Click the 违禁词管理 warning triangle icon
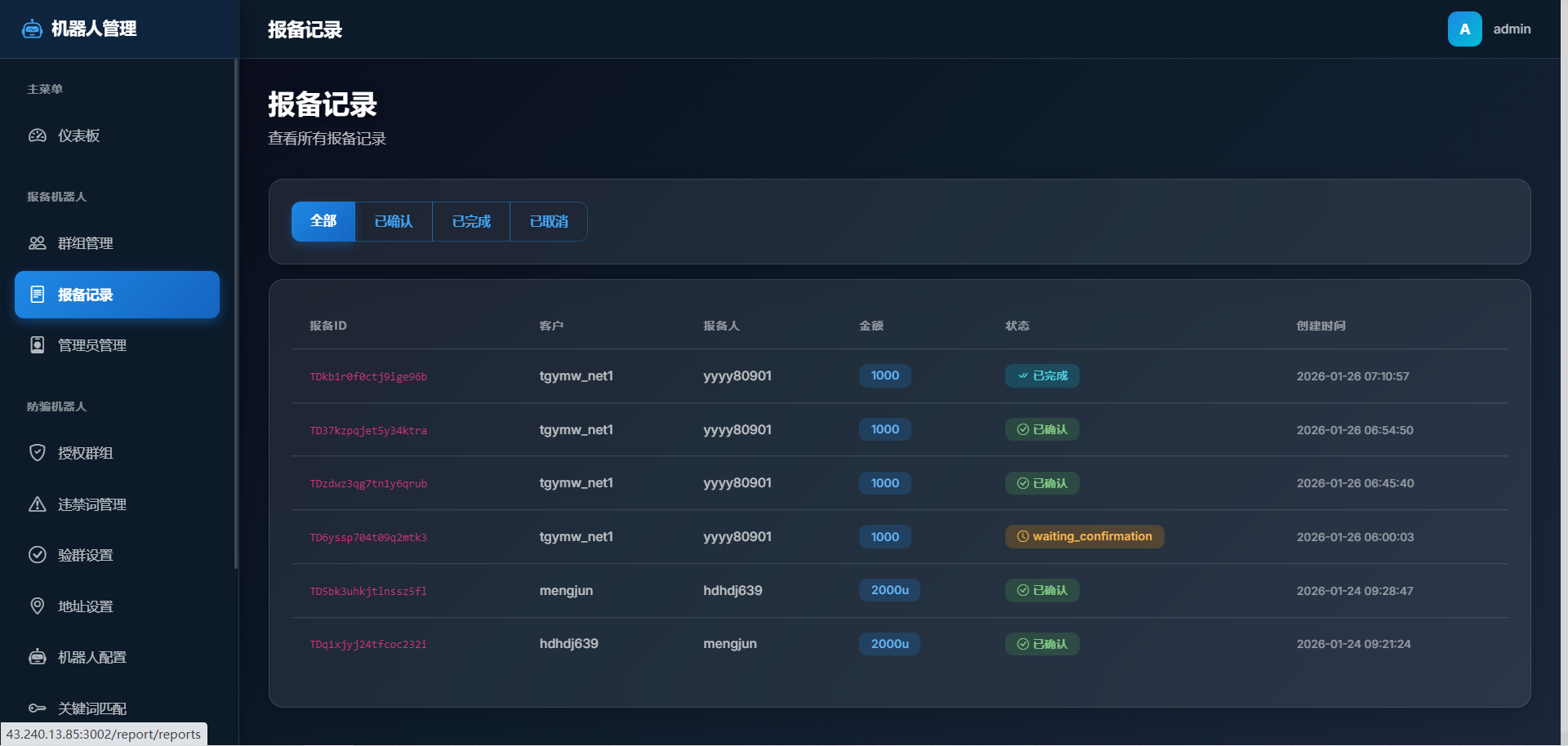1568x746 pixels. (x=38, y=504)
